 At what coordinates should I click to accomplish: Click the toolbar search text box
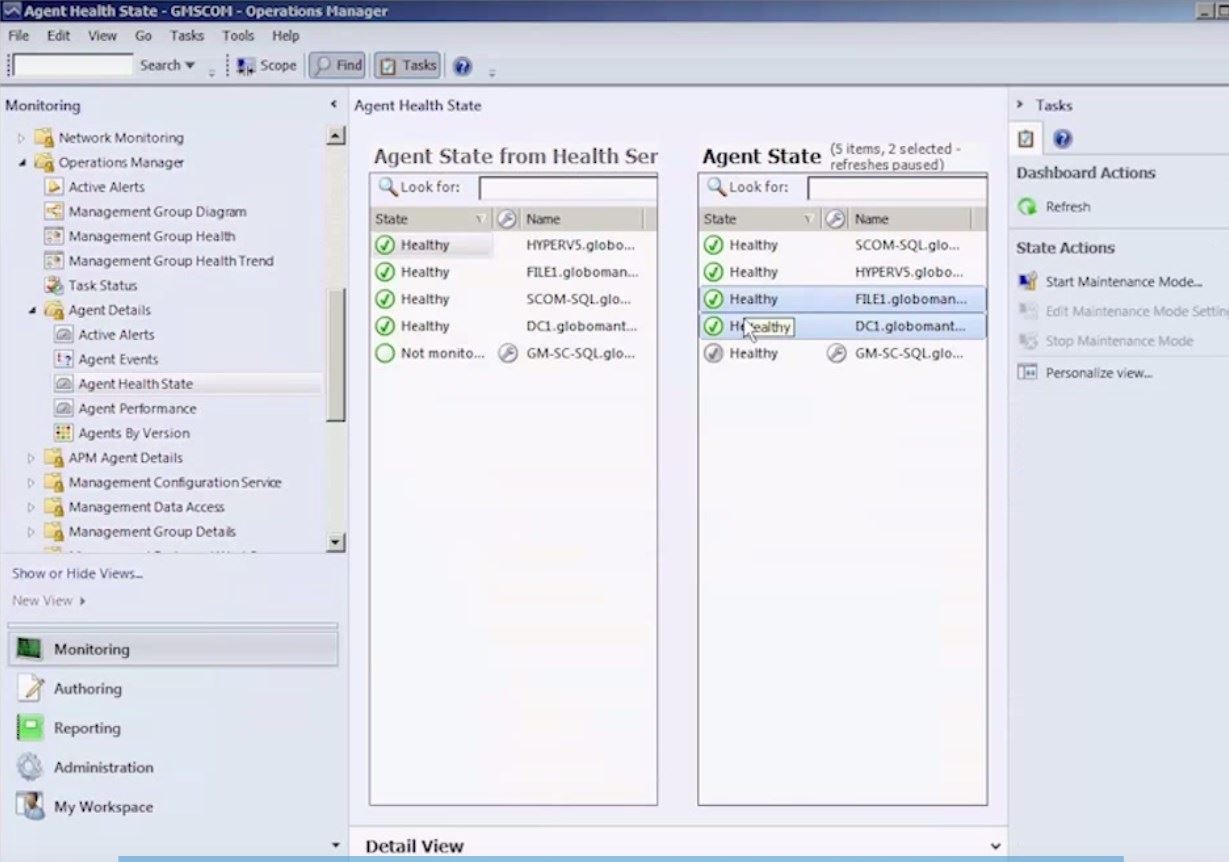coord(73,66)
